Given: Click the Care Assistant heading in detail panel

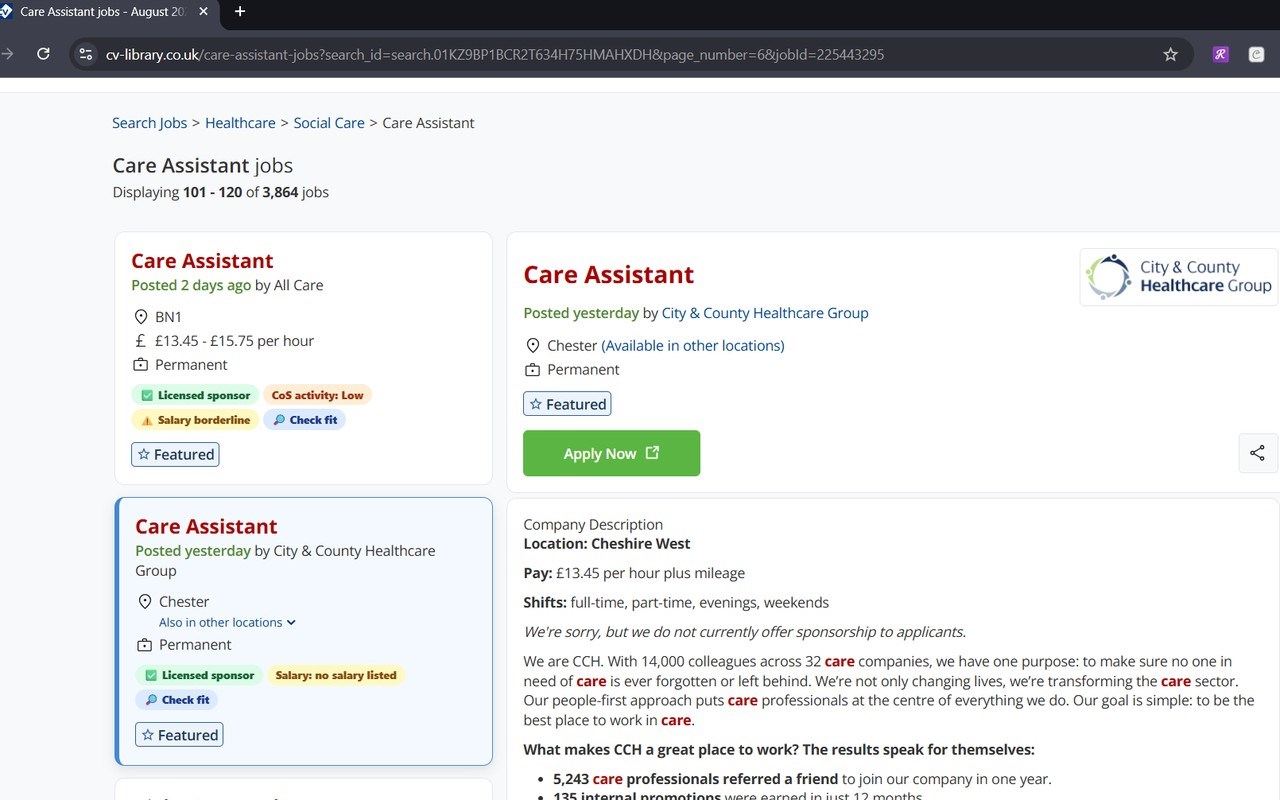Looking at the screenshot, I should point(608,275).
